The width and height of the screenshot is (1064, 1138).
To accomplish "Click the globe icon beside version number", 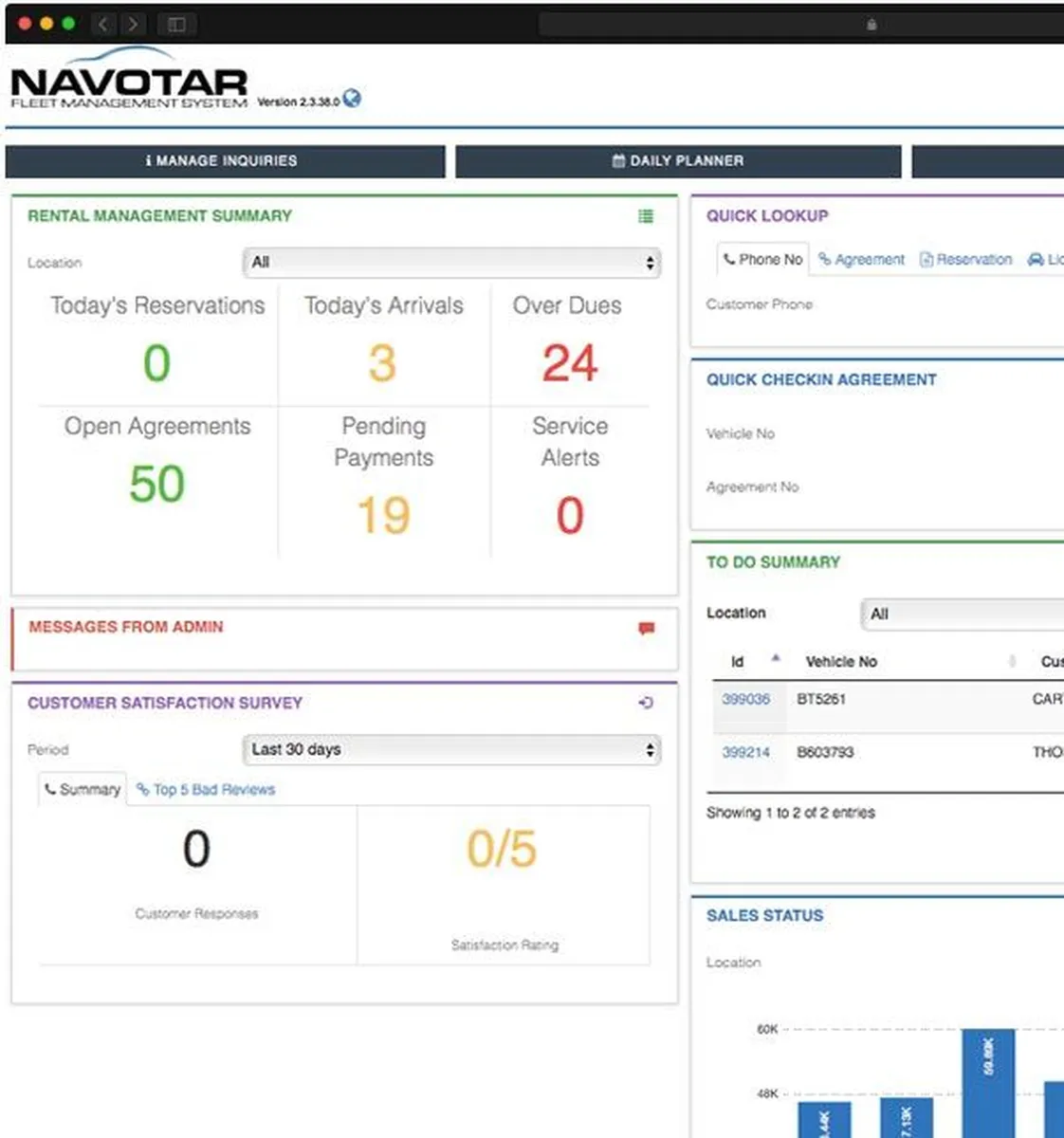I will click(x=352, y=98).
